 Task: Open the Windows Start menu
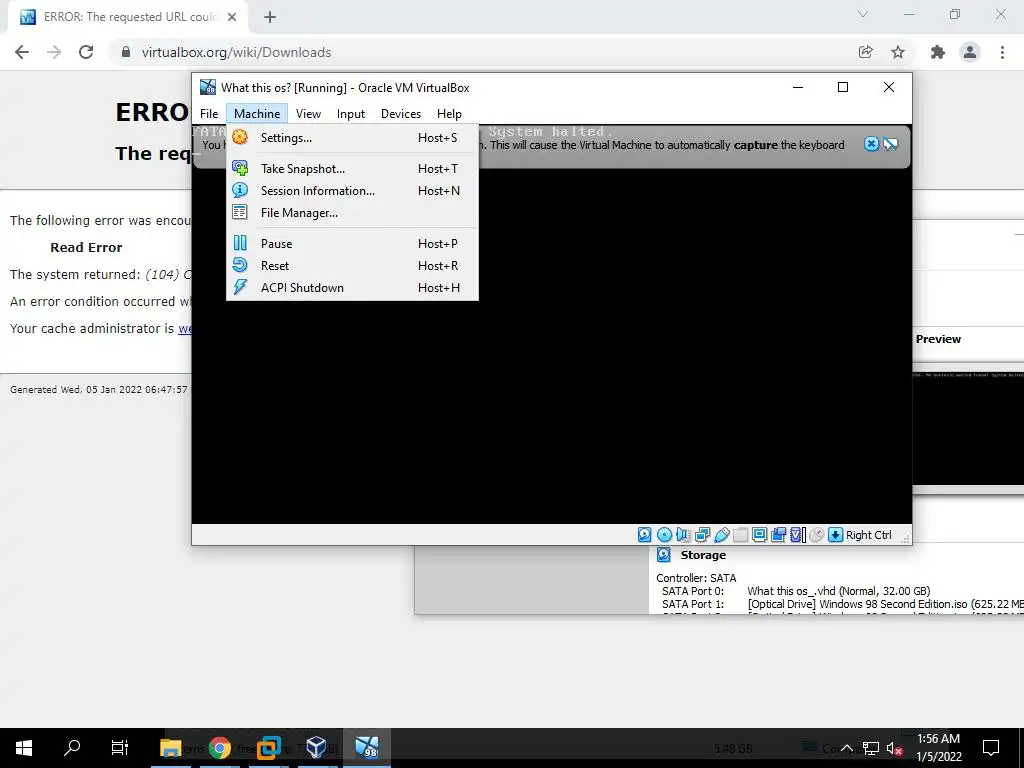pos(24,748)
